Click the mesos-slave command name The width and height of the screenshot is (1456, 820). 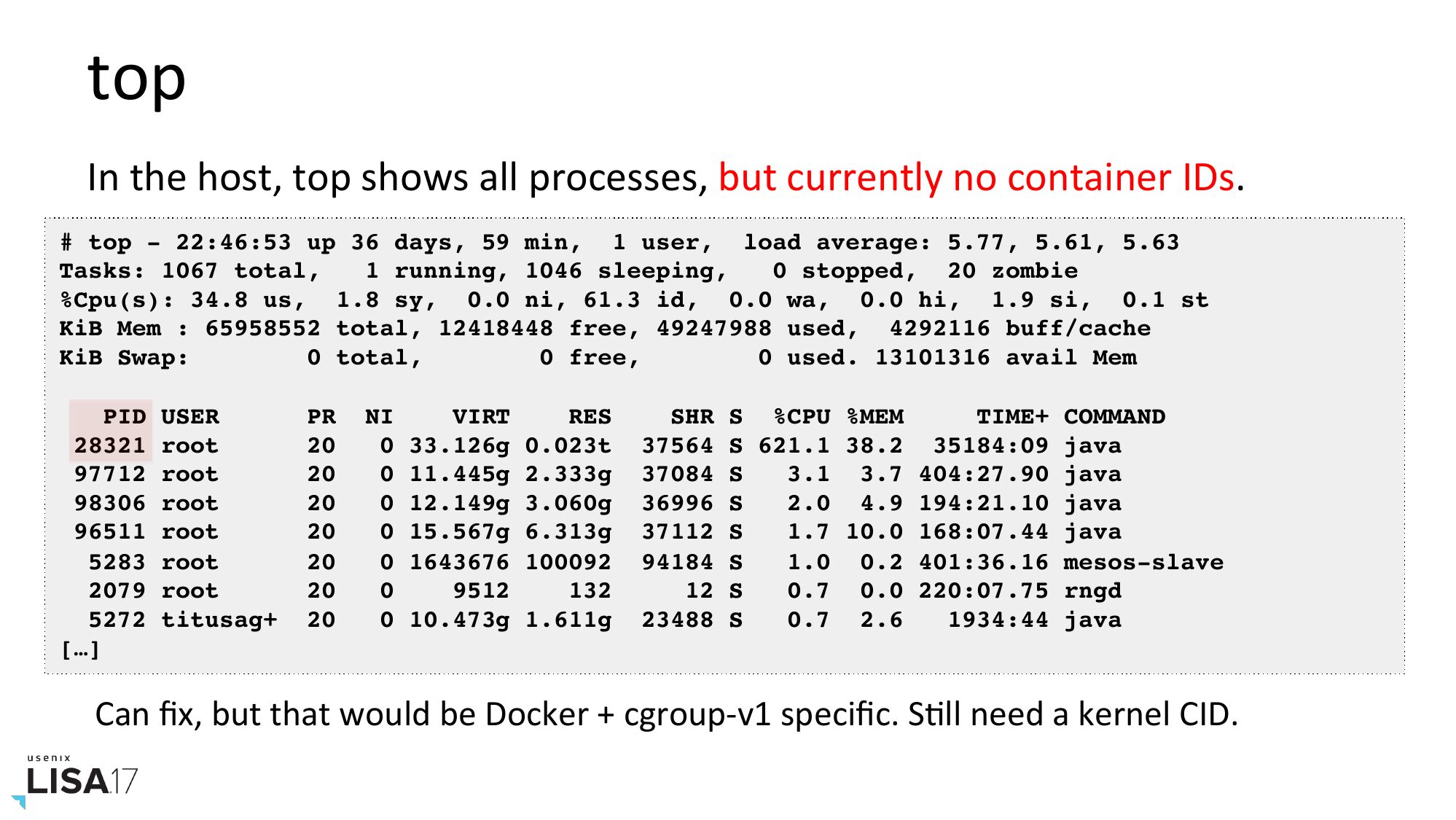[1143, 562]
